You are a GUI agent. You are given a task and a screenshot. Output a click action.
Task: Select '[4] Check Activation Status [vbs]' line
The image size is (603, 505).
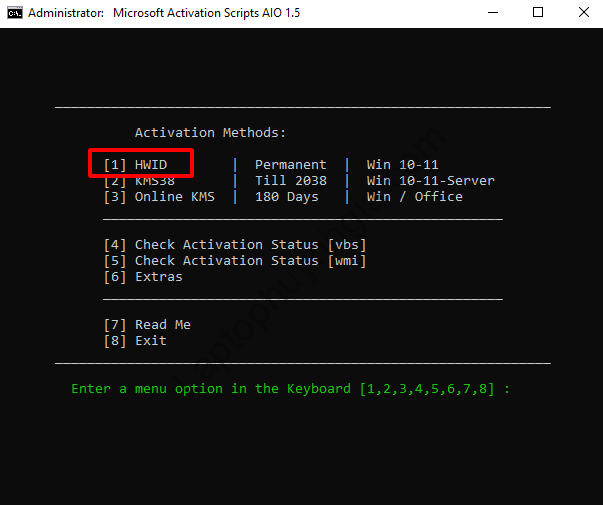235,245
